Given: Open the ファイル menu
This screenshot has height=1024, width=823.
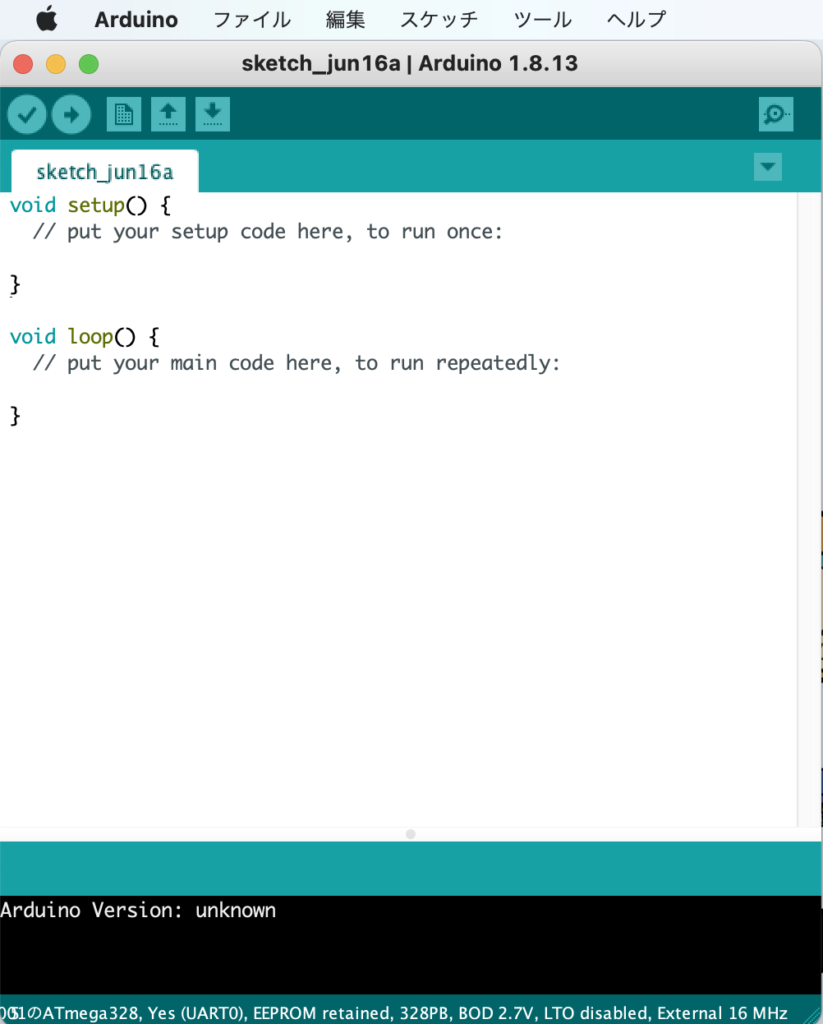Looking at the screenshot, I should point(252,20).
